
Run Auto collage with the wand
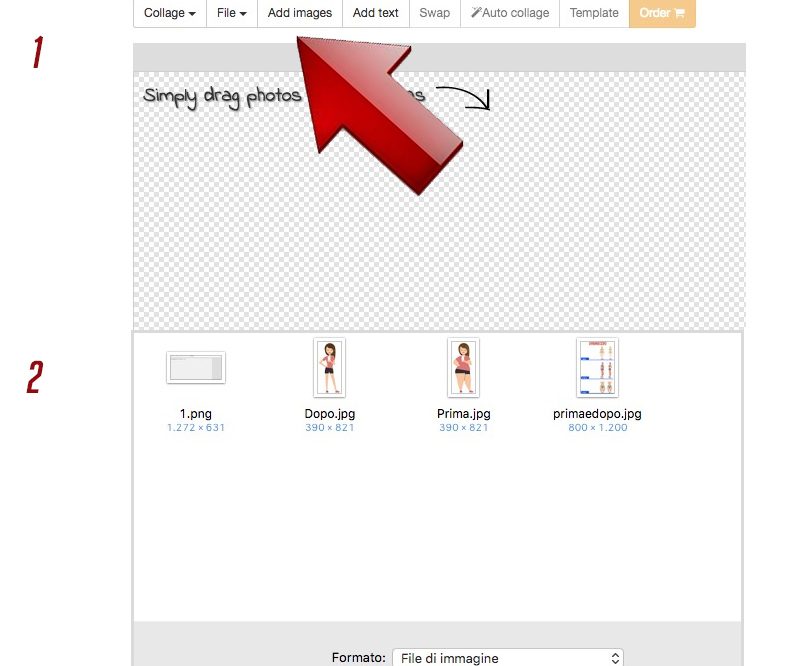(x=510, y=13)
